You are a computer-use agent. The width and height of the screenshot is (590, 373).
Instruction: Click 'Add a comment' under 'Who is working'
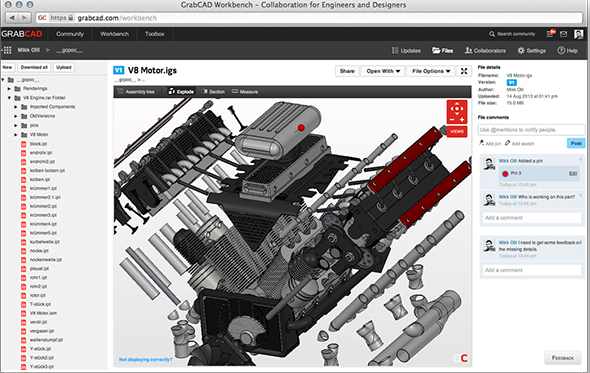click(532, 218)
